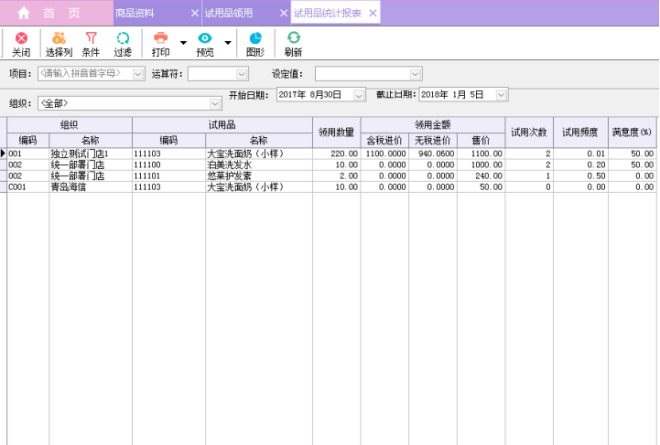
Task: Click the 240.00 售价 cell
Action: (481, 176)
